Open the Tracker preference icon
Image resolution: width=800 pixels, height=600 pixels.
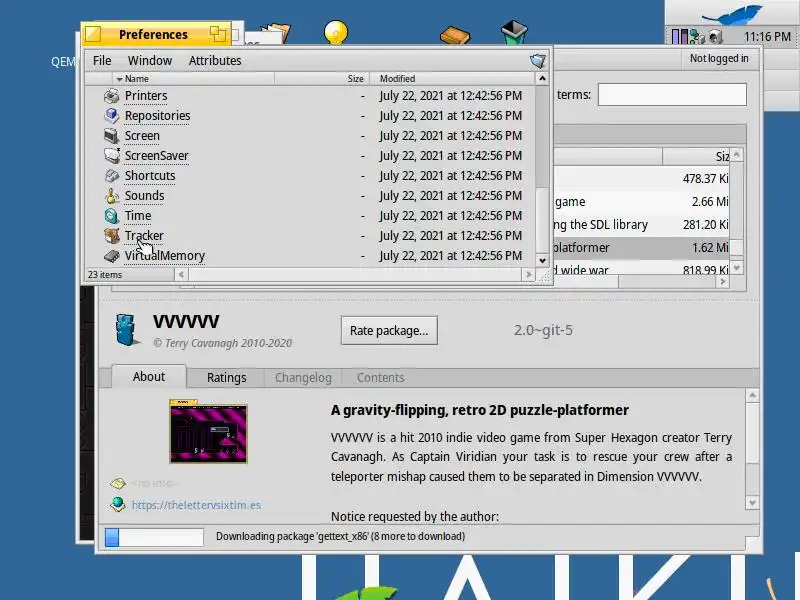pyautogui.click(x=111, y=236)
